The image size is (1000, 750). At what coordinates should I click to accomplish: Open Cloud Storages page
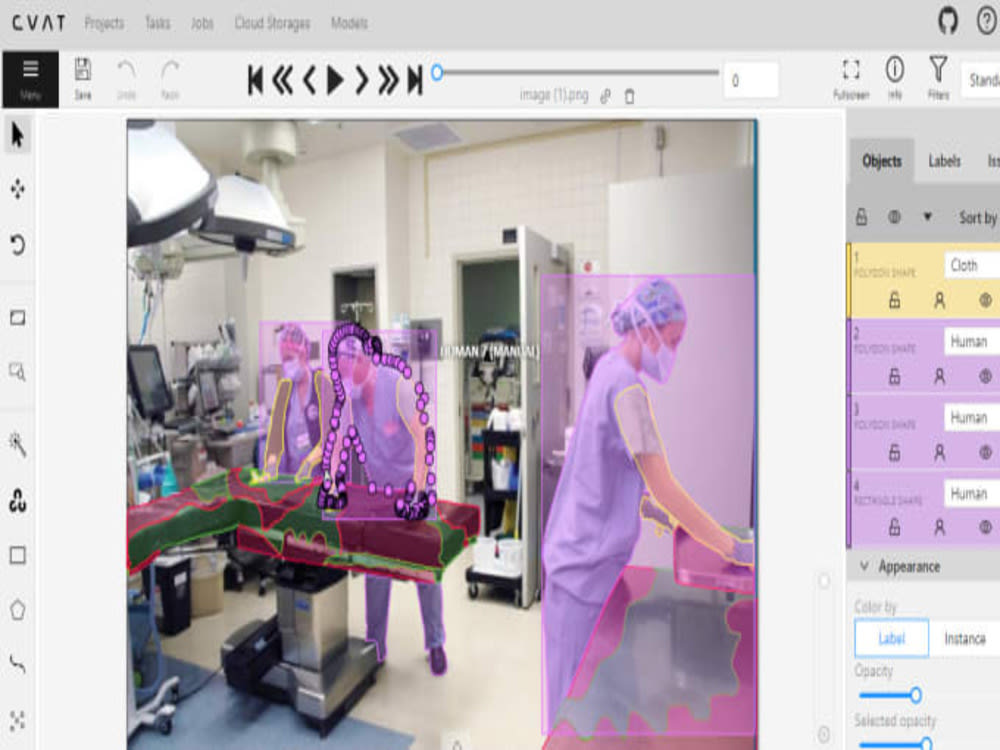tap(272, 24)
